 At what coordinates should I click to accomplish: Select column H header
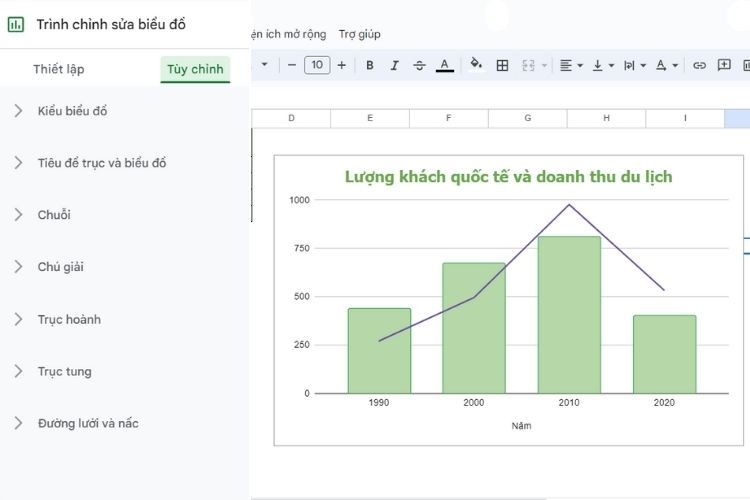[607, 118]
